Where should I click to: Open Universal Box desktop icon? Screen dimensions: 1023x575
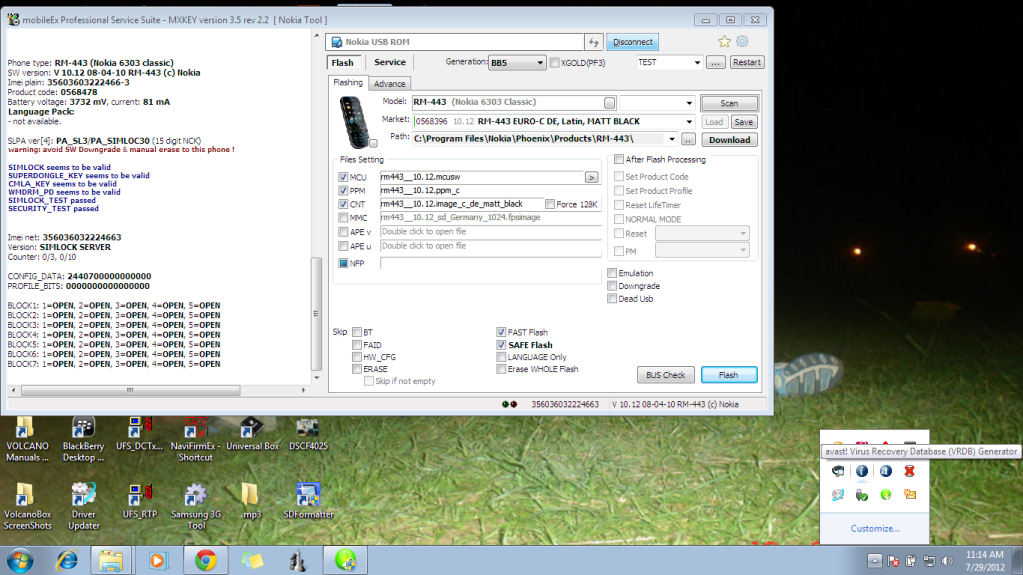252,435
